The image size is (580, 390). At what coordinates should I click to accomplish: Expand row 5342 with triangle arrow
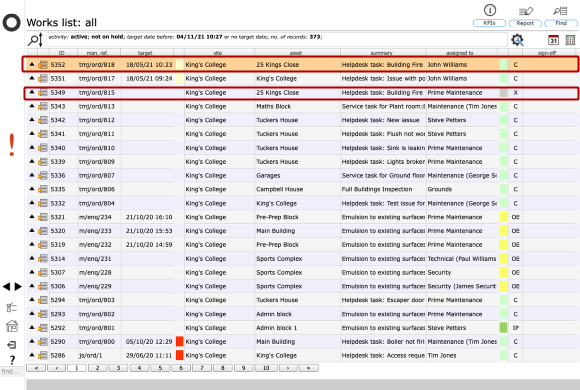point(32,120)
